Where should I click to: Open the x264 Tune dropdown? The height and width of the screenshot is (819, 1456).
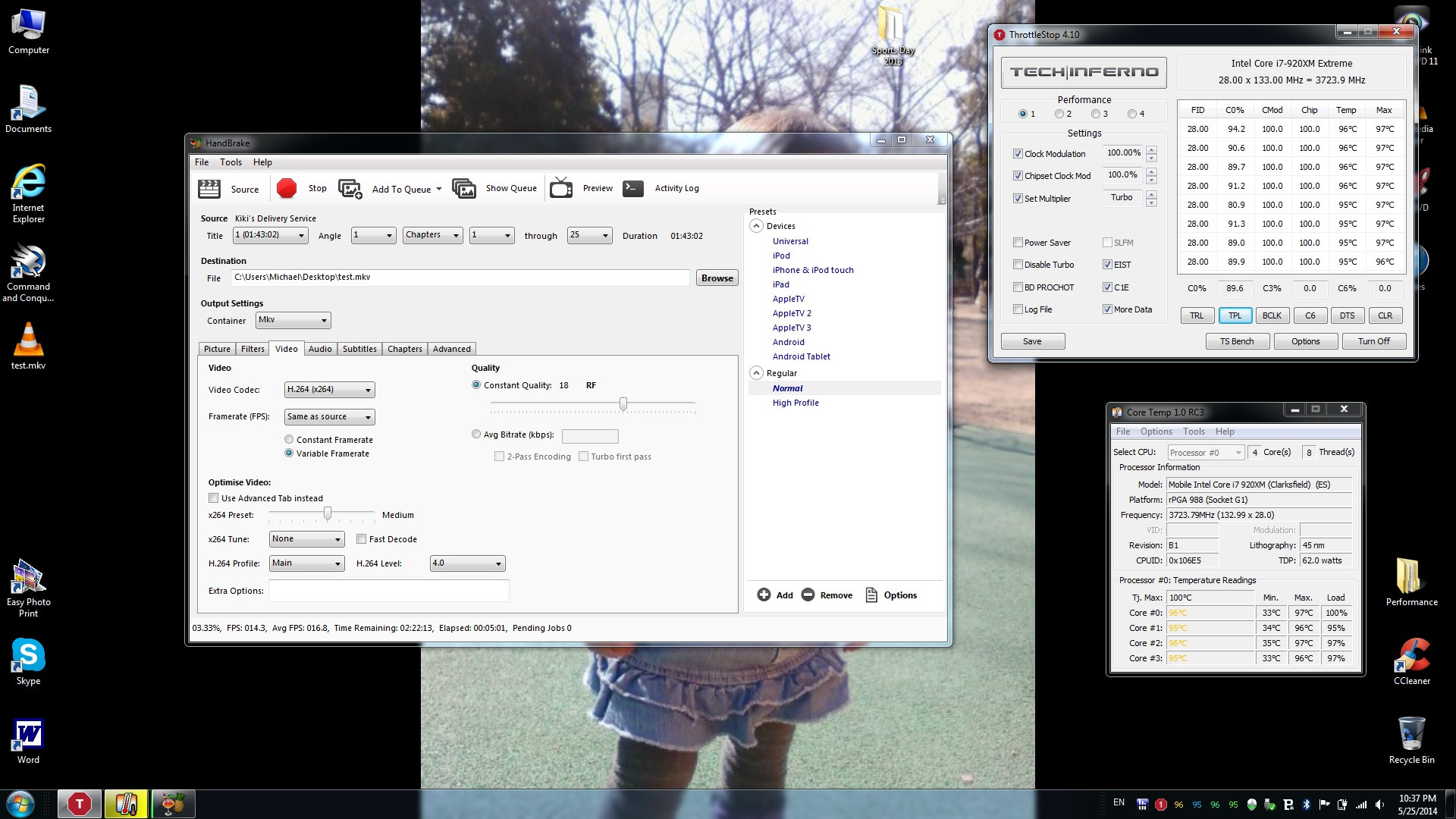(306, 539)
